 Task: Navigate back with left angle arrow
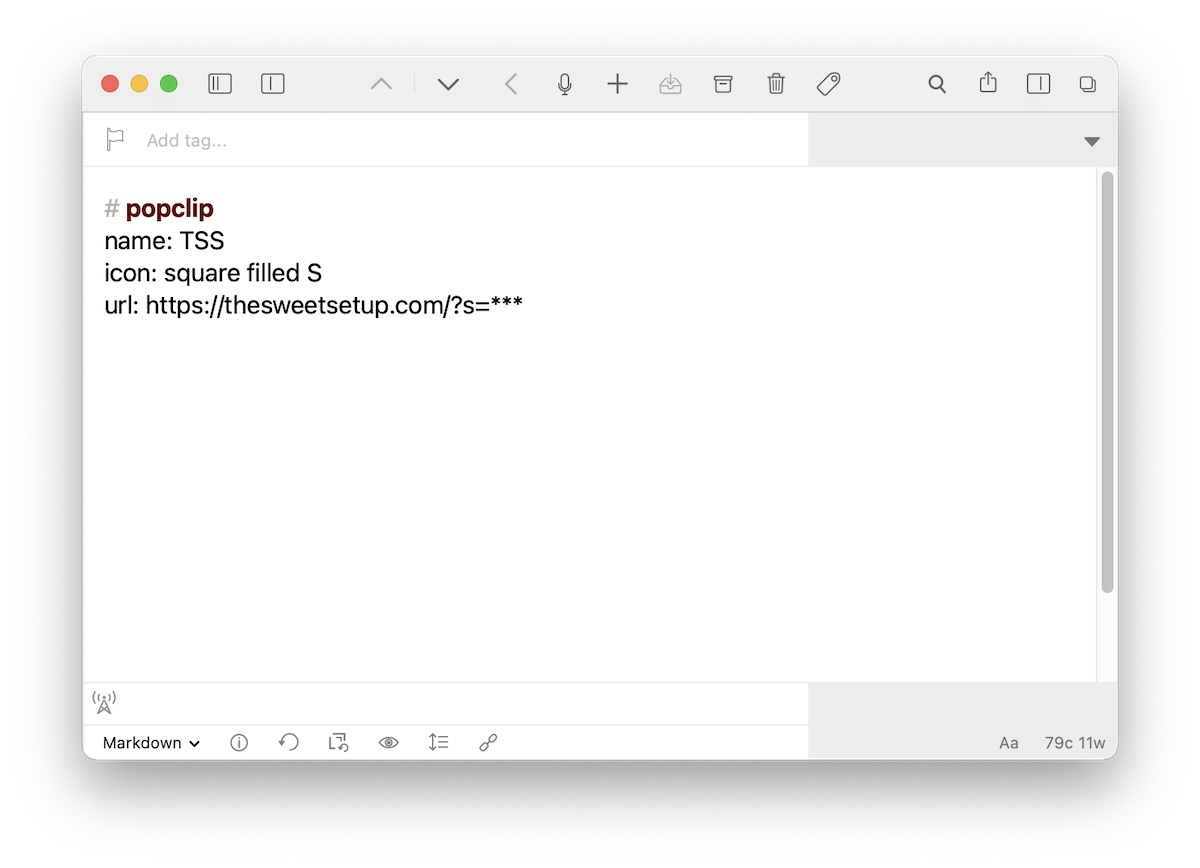click(511, 84)
